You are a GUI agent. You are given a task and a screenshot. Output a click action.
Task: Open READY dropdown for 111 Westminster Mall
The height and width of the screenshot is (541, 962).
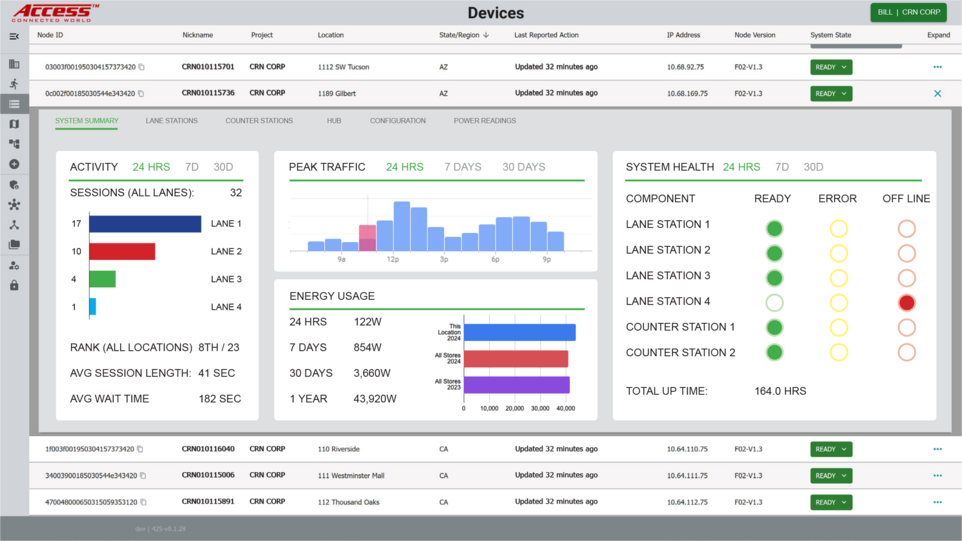[831, 476]
